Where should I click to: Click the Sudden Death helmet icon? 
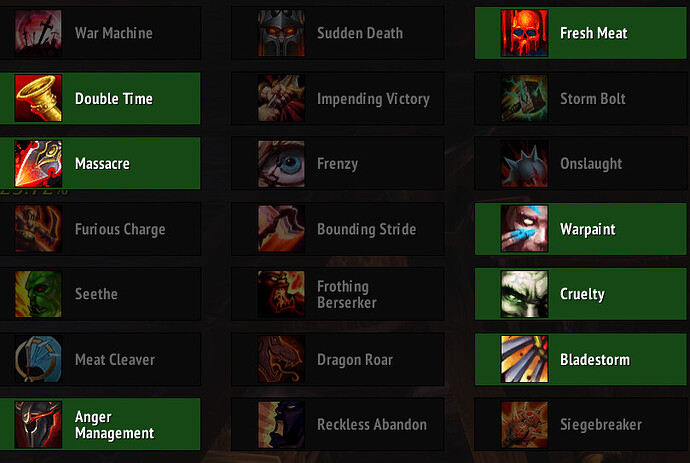pos(281,33)
